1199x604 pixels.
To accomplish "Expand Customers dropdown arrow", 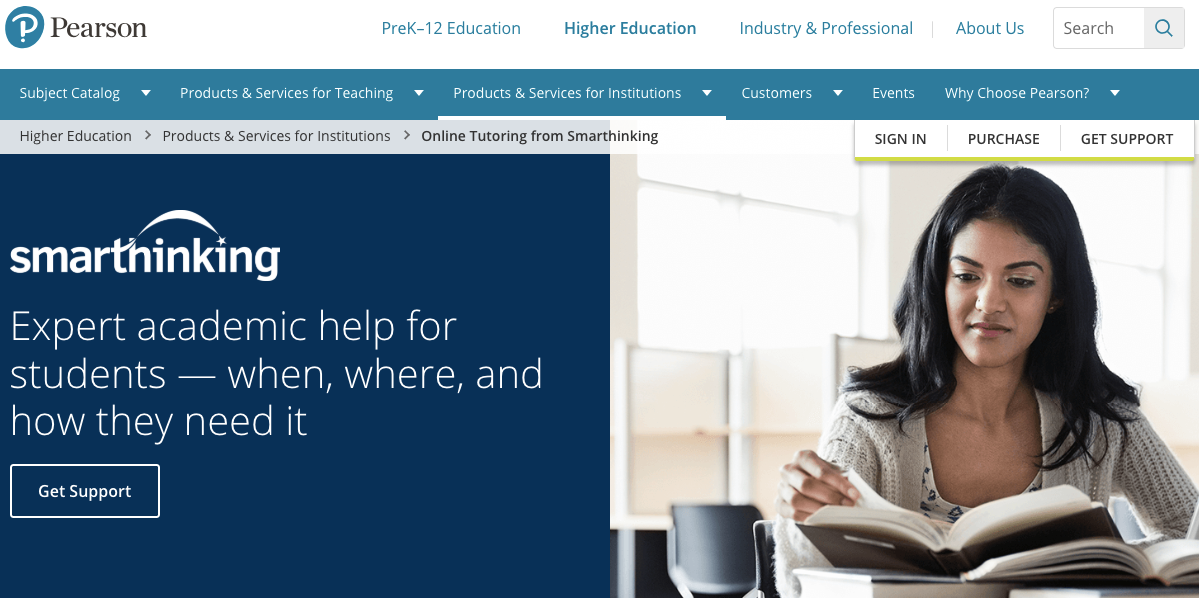I will click(837, 93).
